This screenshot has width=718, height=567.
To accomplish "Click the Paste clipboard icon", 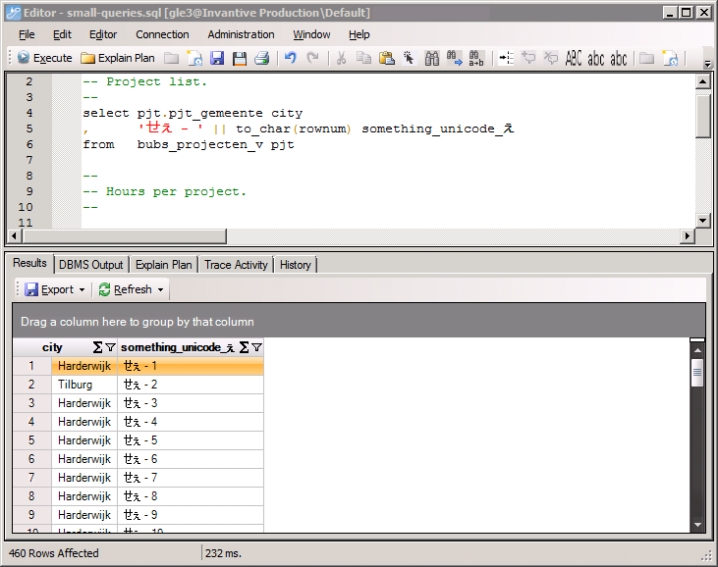I will (x=386, y=58).
